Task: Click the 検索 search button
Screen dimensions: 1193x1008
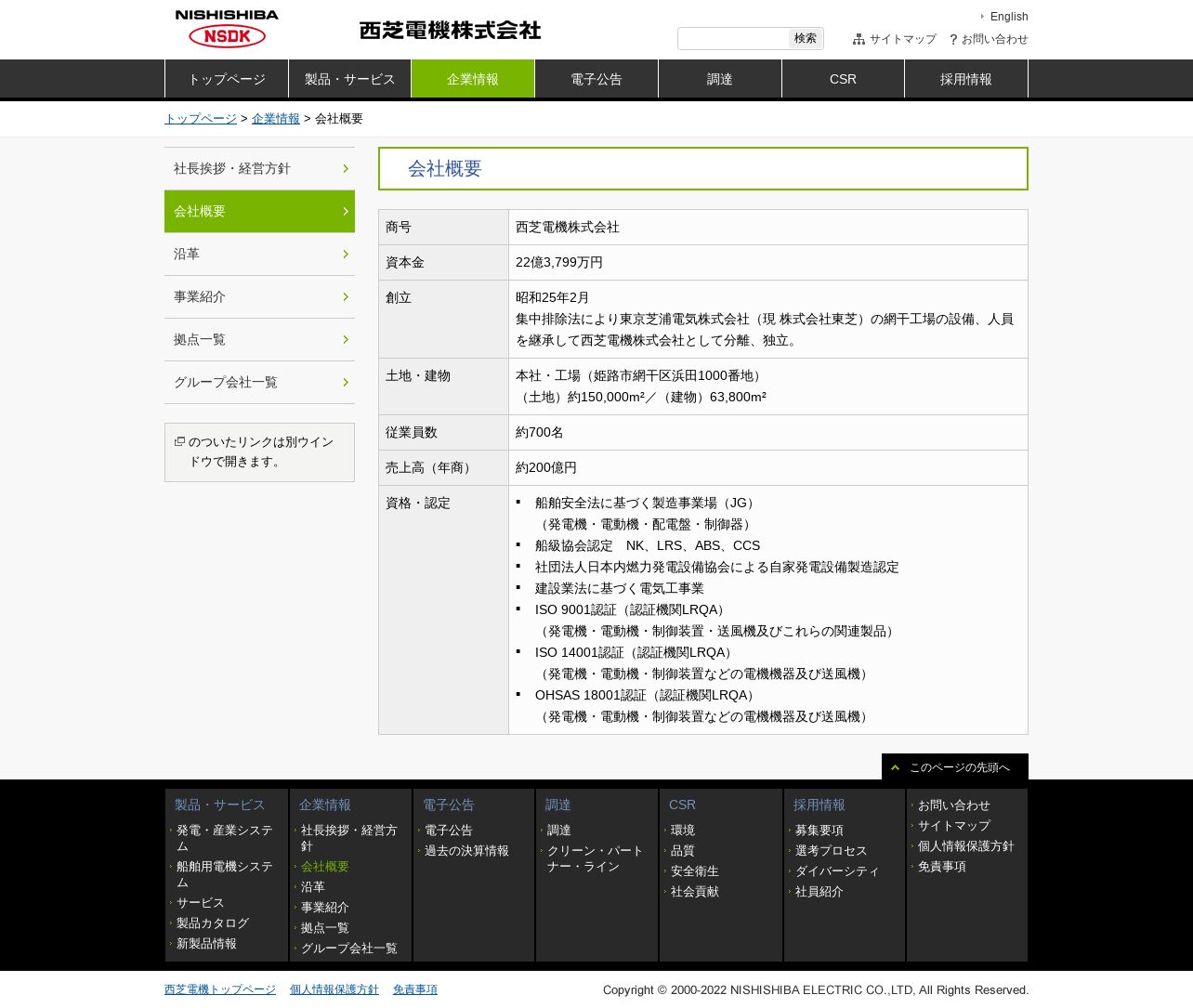Action: [x=806, y=38]
